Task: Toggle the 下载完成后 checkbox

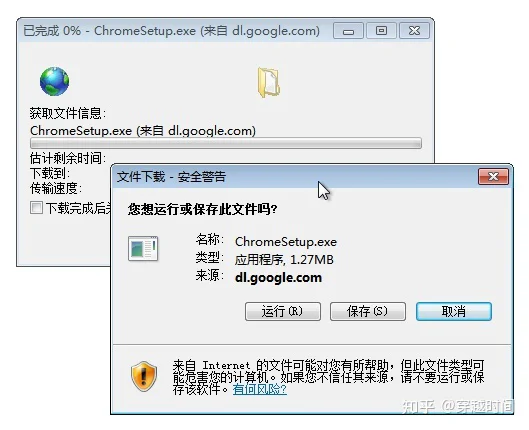Action: pos(36,208)
